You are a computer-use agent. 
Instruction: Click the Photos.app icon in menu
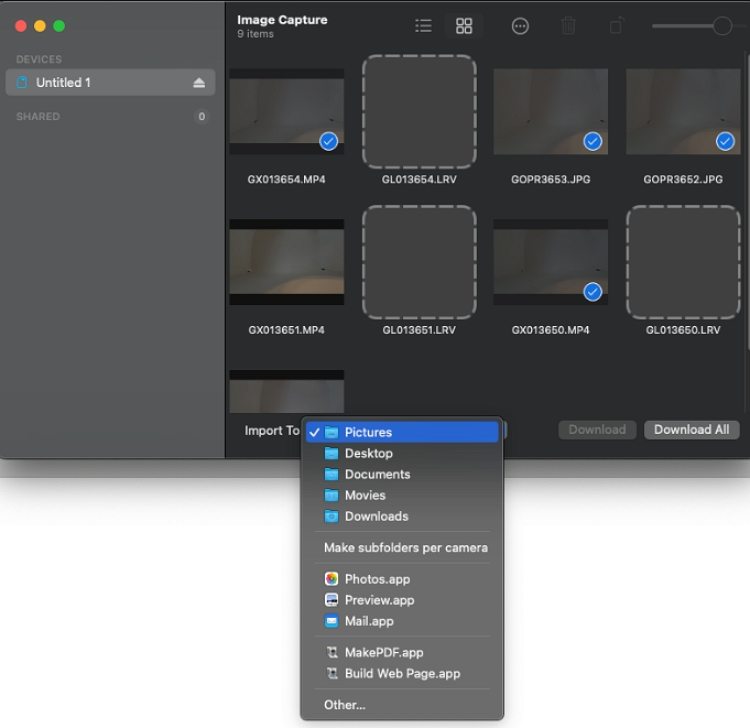(x=331, y=579)
